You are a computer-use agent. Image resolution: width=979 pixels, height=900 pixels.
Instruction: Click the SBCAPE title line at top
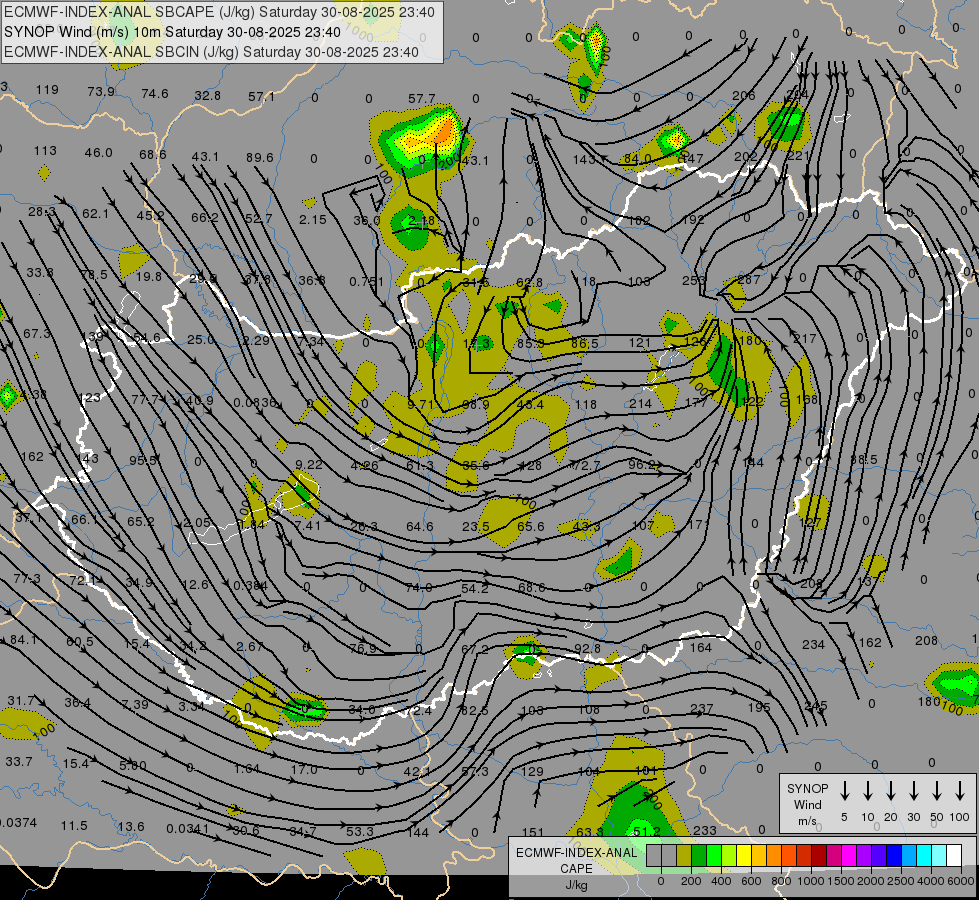tap(219, 12)
